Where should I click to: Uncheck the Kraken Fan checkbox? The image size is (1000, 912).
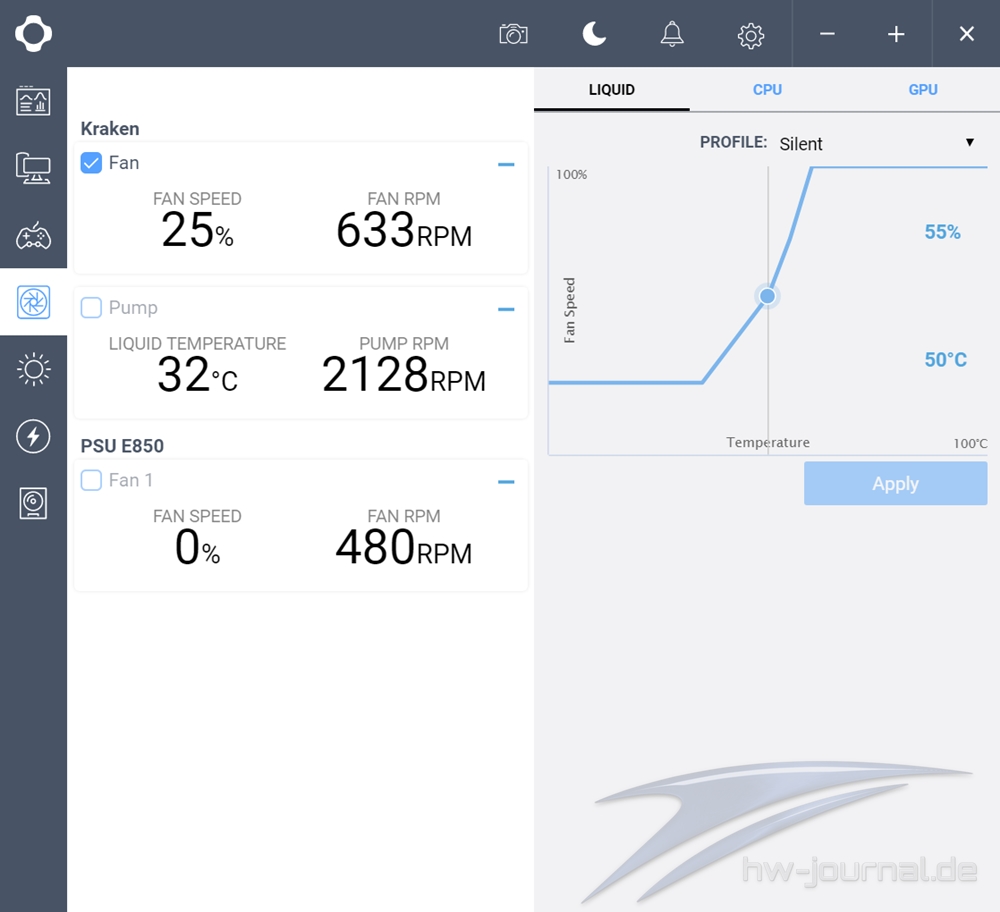(91, 163)
